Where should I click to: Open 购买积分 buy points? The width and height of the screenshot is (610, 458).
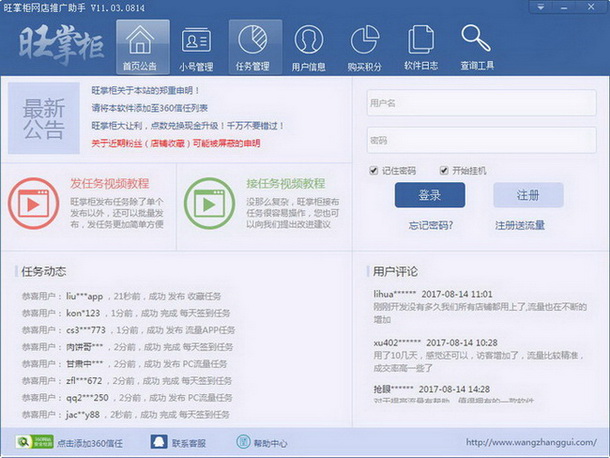(365, 48)
